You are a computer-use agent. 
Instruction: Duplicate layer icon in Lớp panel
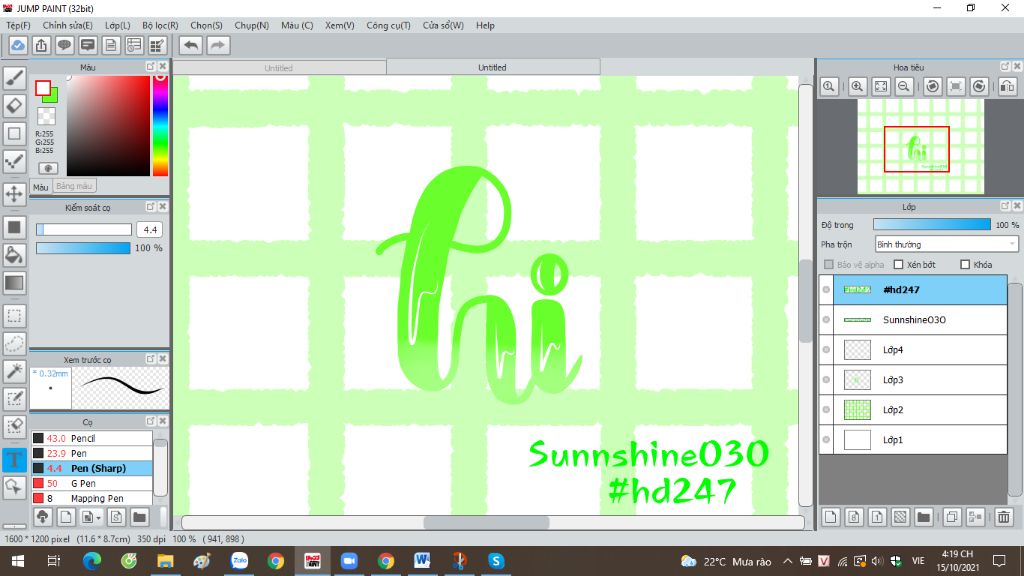pyautogui.click(x=952, y=517)
